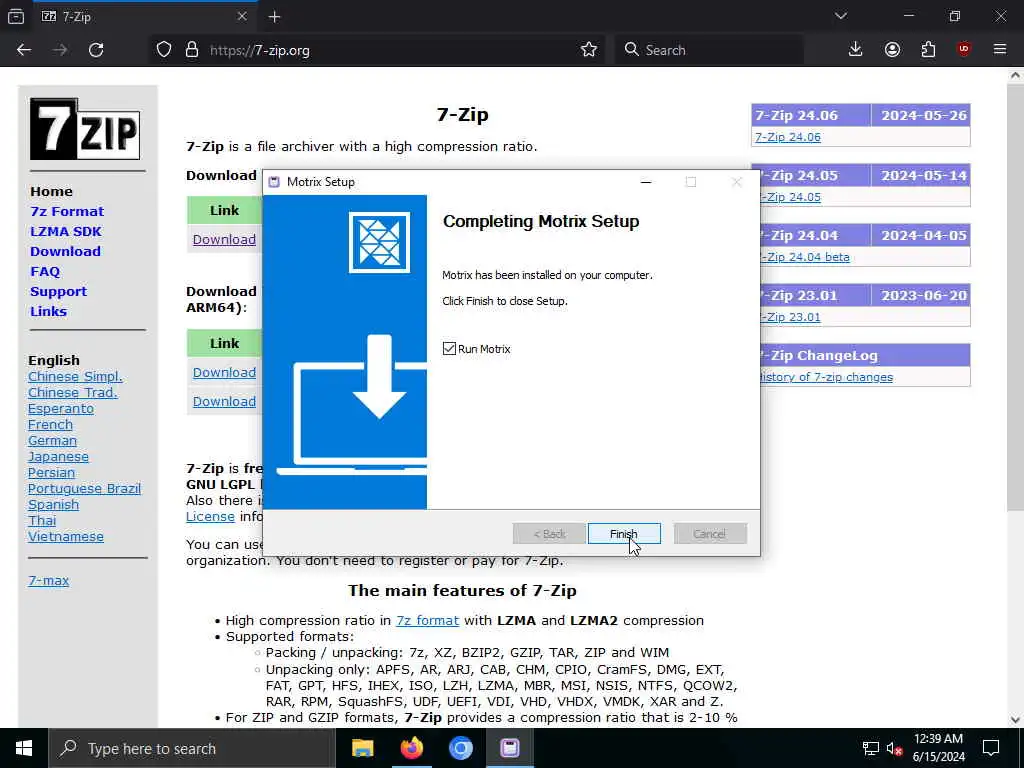Click the Firefox Search box
Image resolution: width=1024 pixels, height=768 pixels.
710,50
